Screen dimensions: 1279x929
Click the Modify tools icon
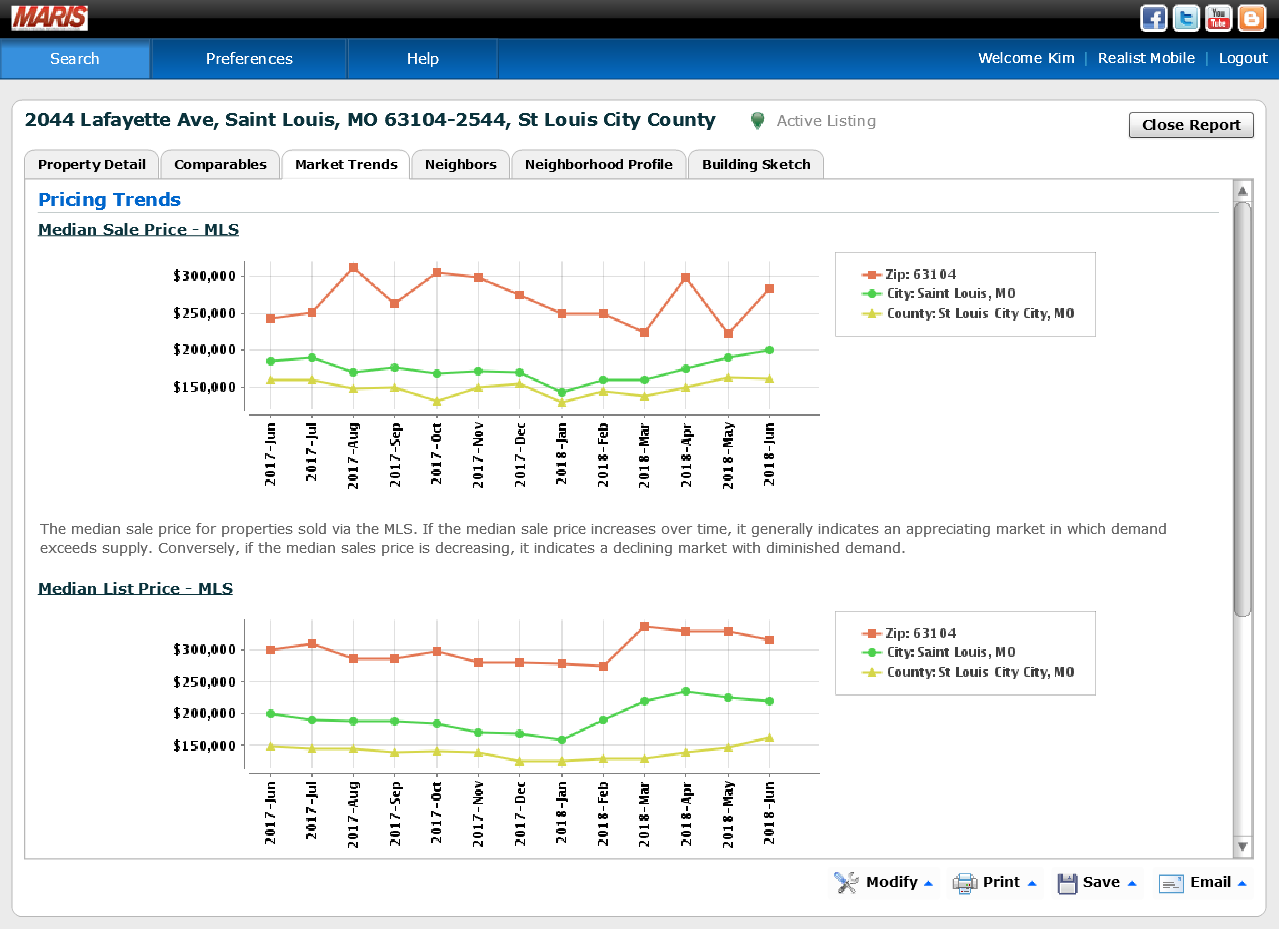point(846,882)
